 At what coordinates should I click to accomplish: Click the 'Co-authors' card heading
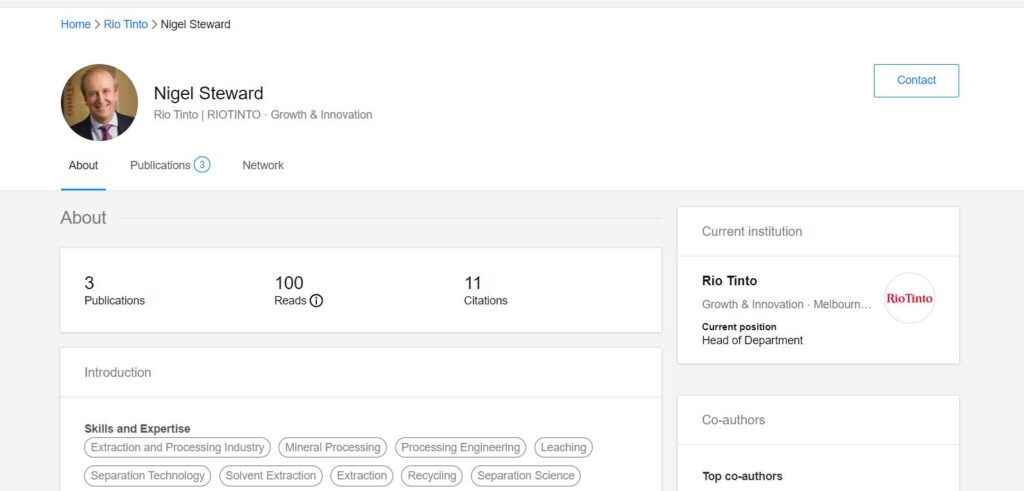click(x=733, y=420)
